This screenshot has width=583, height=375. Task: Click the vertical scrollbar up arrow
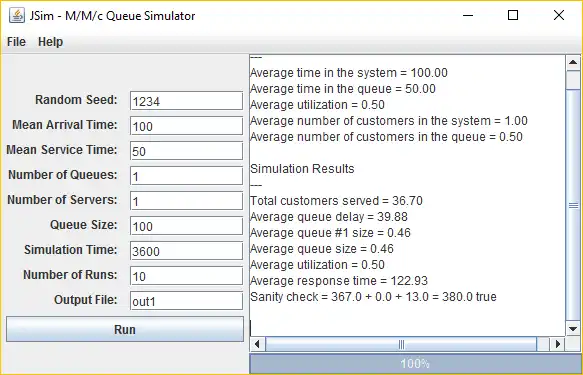point(573,62)
